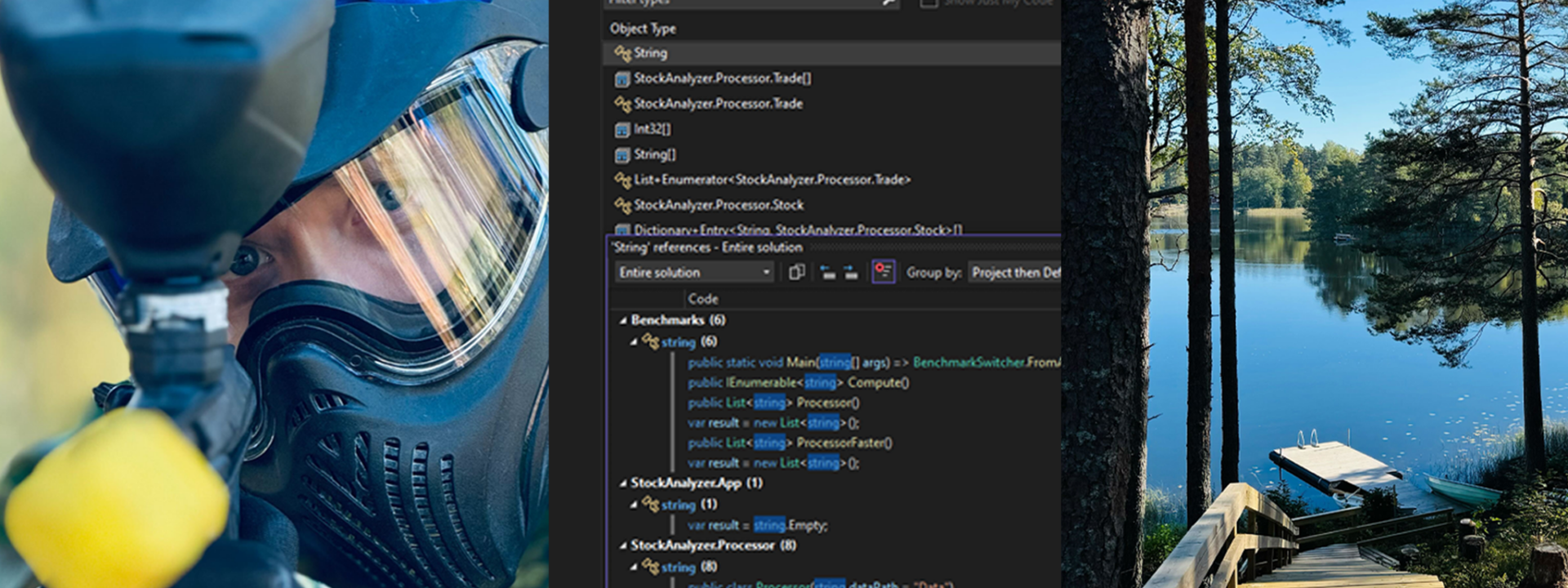Open the 'var result = string.Empty' reference

pyautogui.click(x=757, y=526)
